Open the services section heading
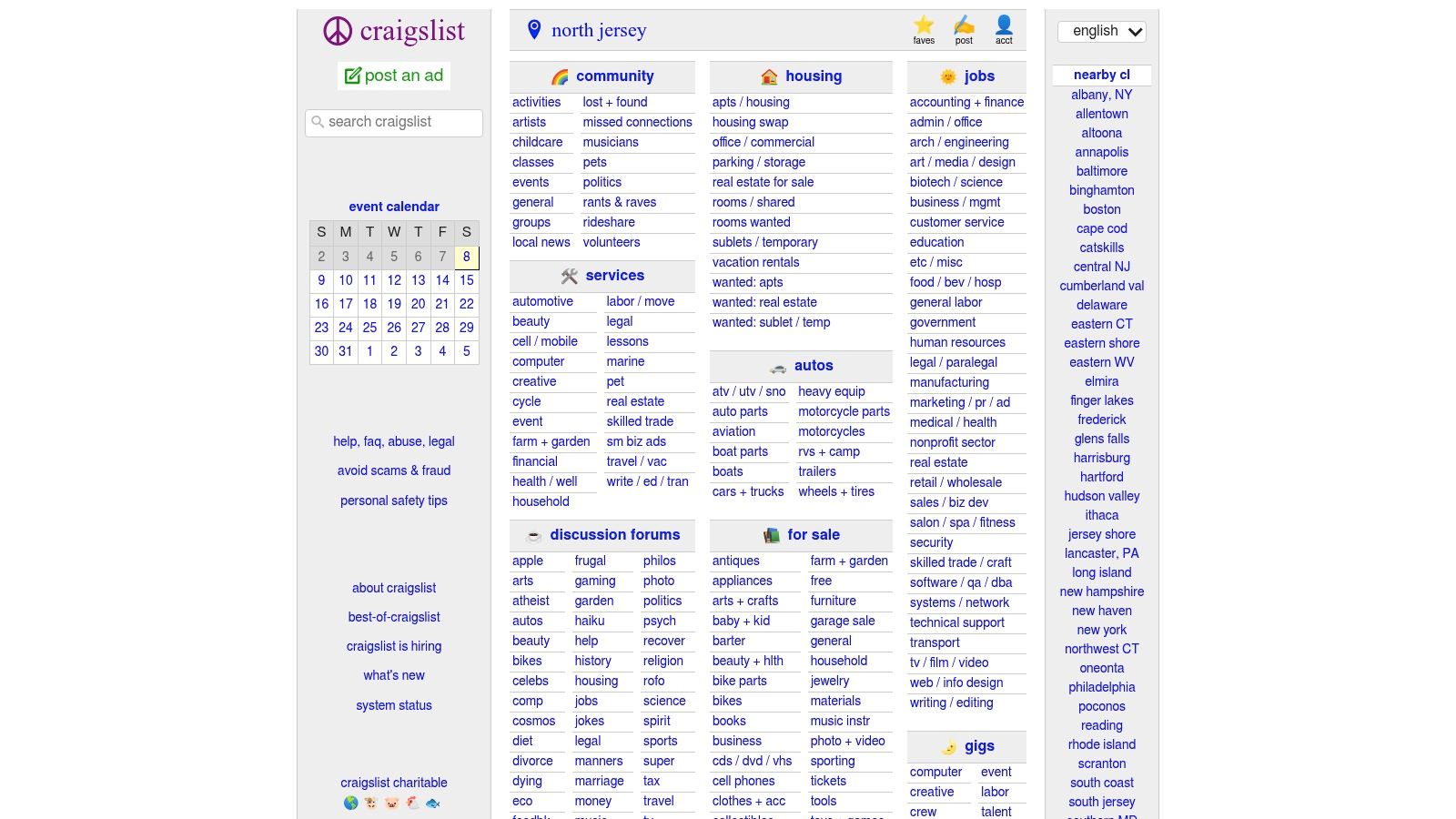The height and width of the screenshot is (819, 1456). [615, 276]
